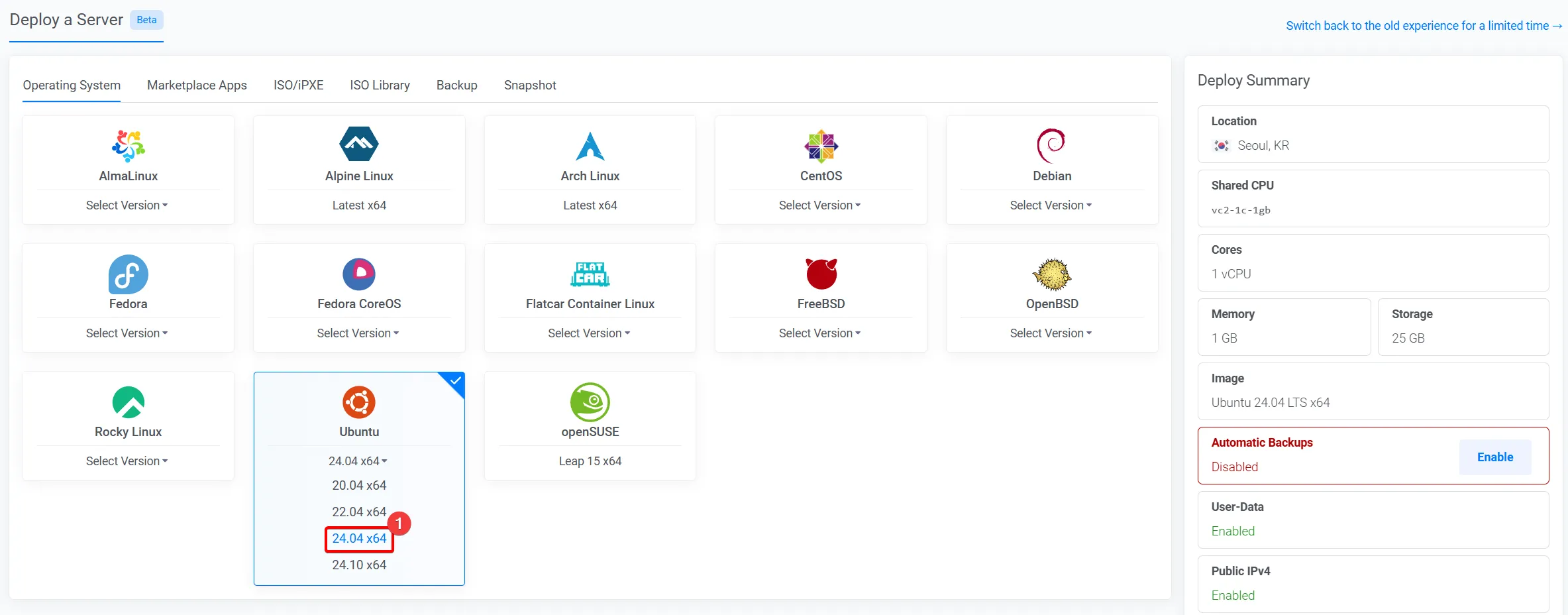Open the ISO/iPXE tab
The image size is (1568, 615).
[298, 85]
